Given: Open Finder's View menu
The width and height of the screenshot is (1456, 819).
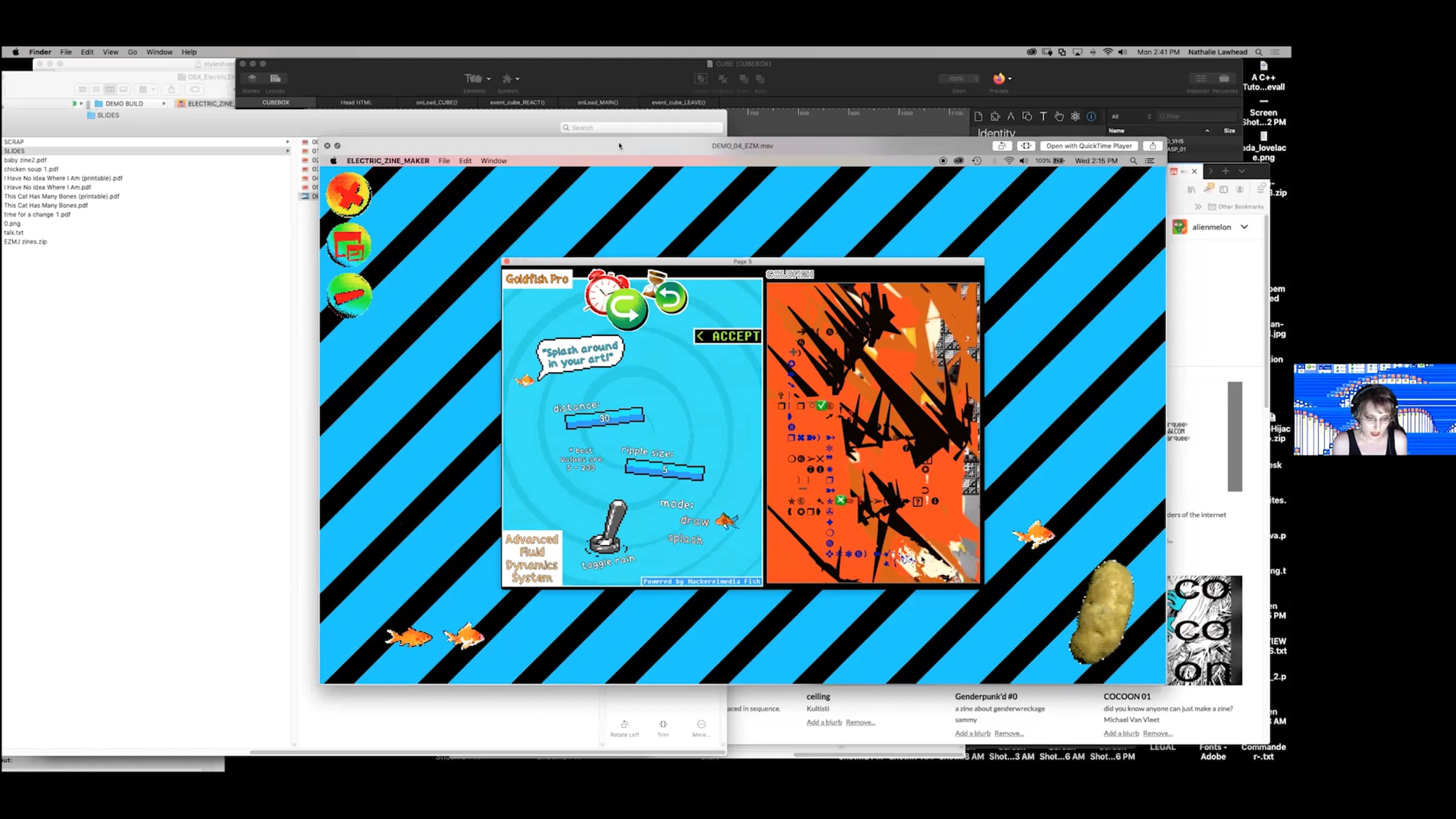Looking at the screenshot, I should pos(110,52).
